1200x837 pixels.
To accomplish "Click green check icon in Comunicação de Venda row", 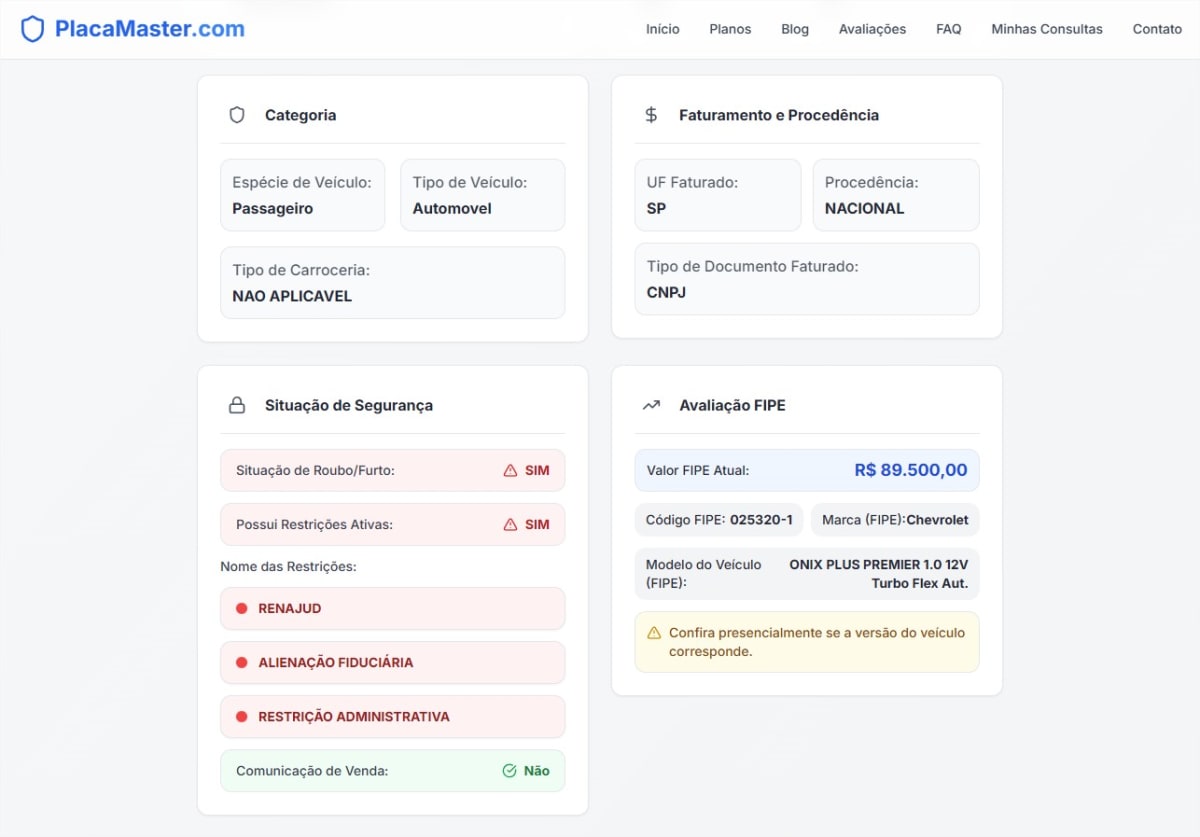I will [x=509, y=770].
